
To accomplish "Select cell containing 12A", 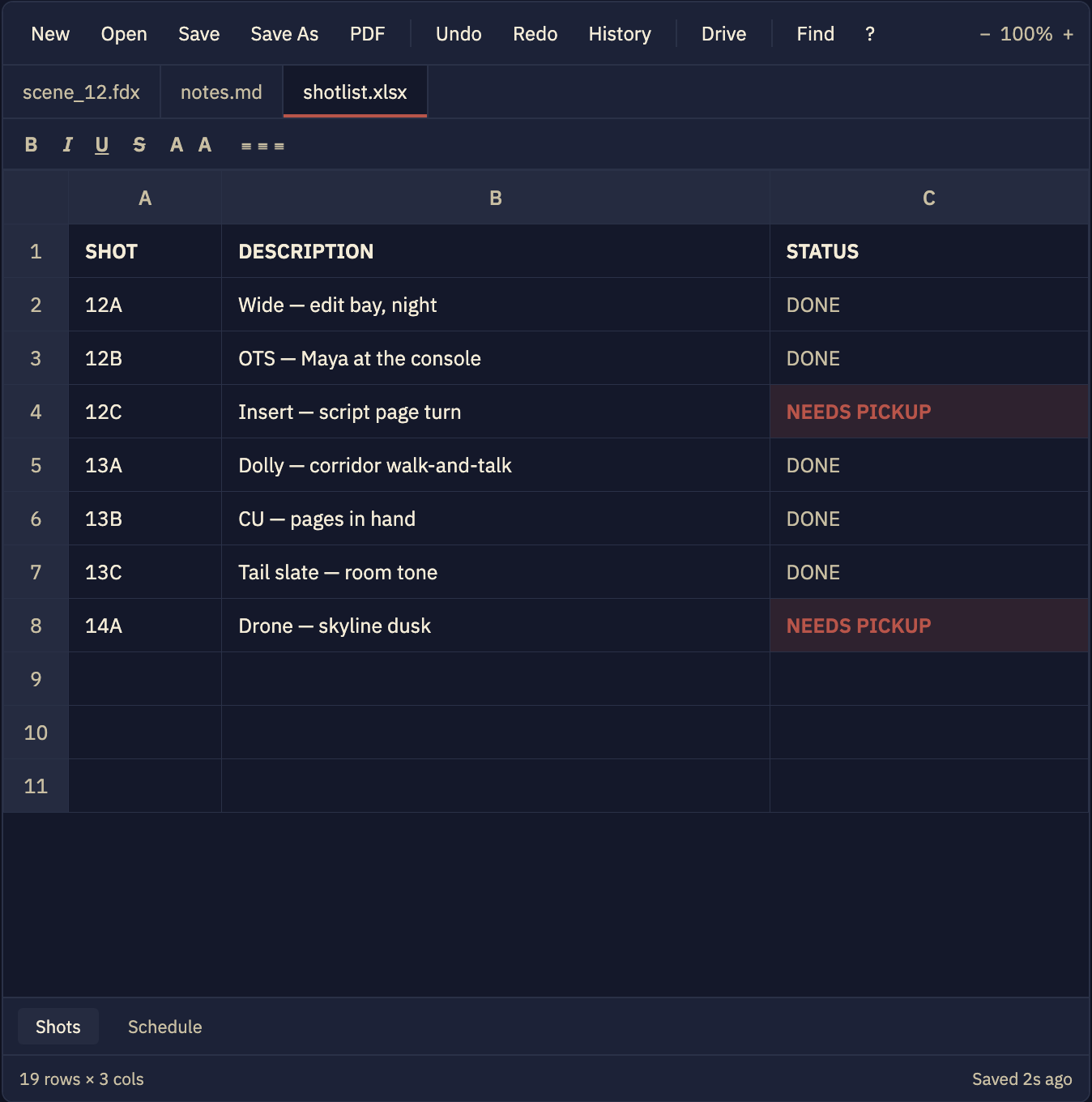I will point(145,305).
